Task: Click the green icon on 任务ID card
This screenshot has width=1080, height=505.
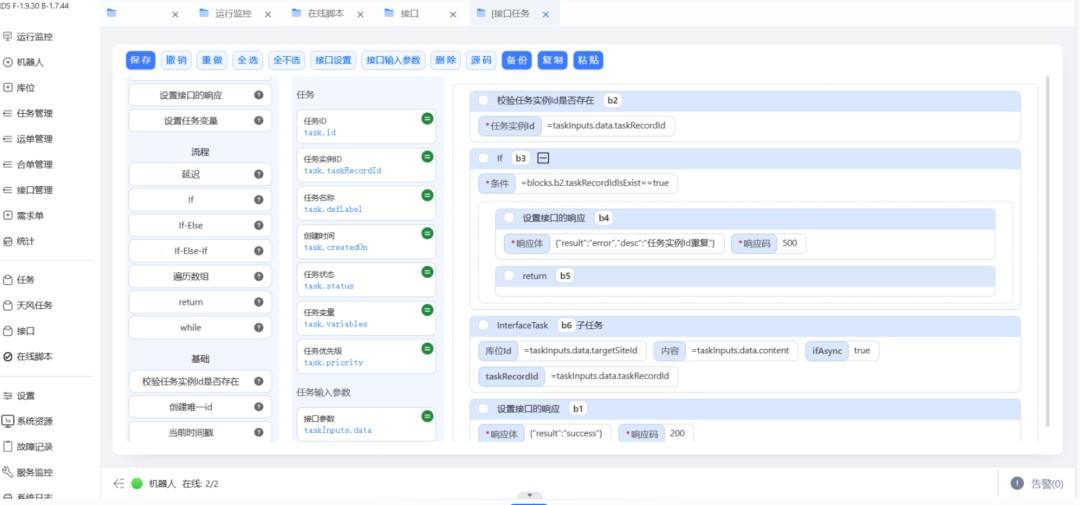Action: click(427, 118)
